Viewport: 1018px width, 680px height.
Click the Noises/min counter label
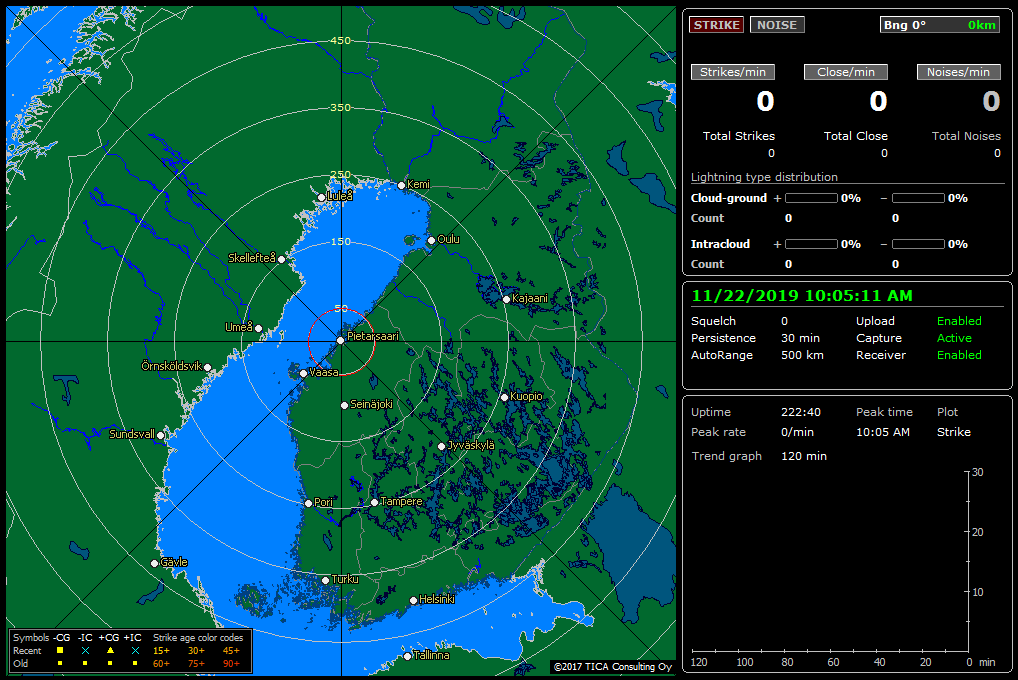(959, 72)
